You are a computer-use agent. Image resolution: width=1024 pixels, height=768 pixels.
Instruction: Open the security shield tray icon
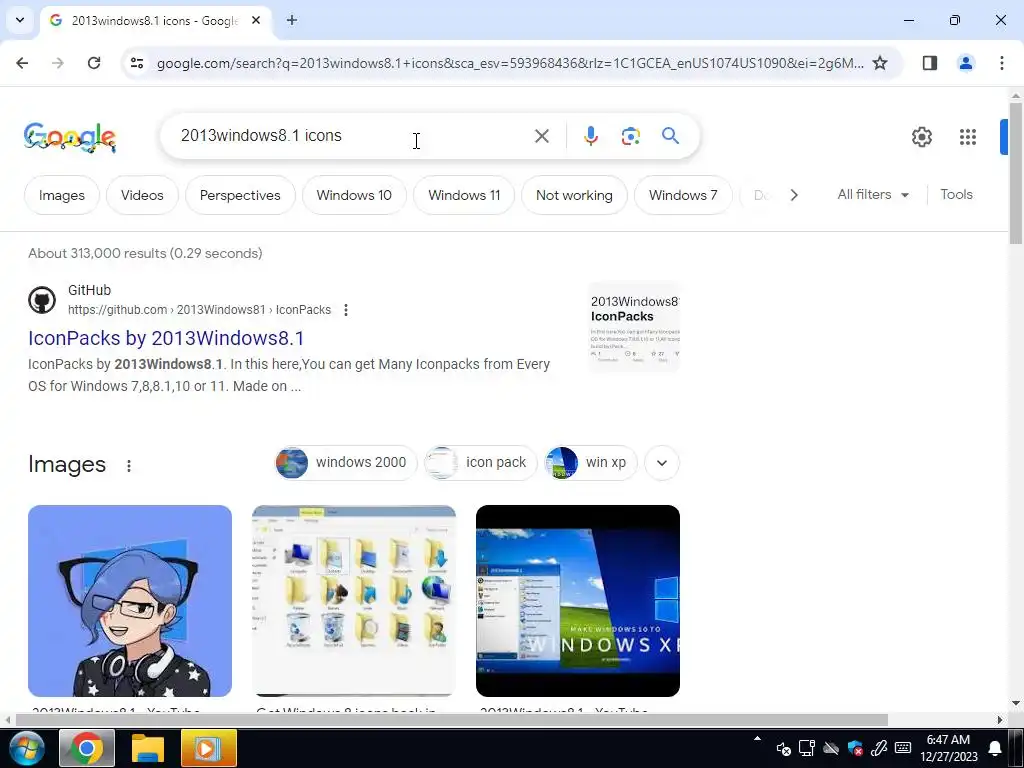point(855,748)
